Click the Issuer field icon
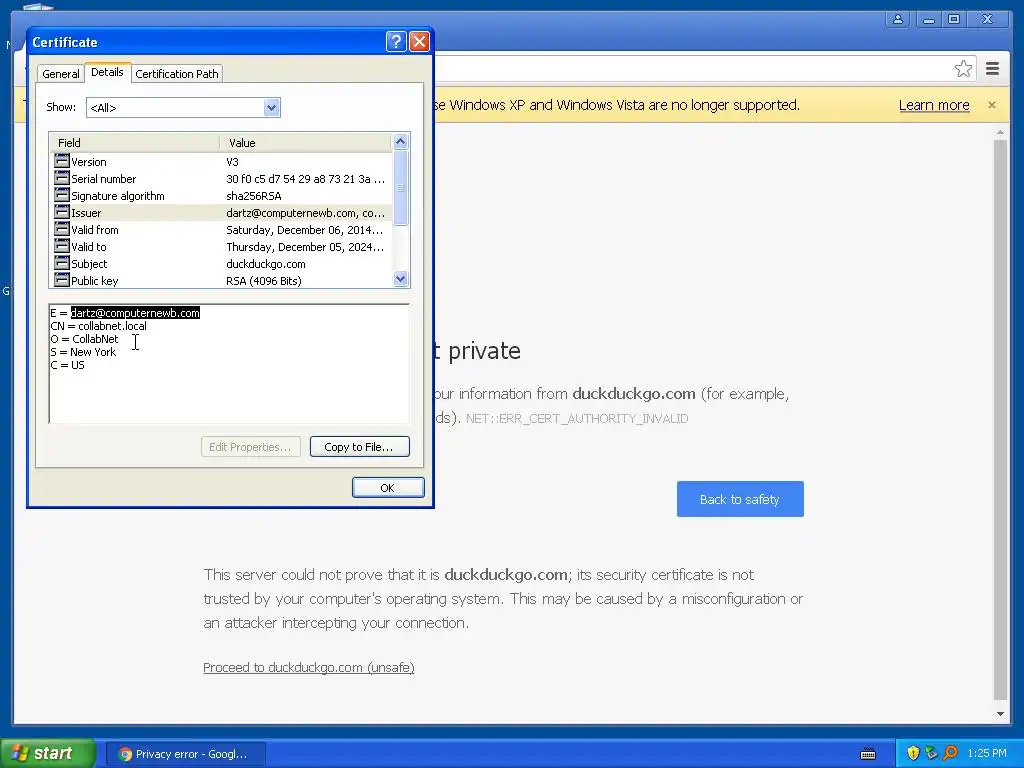Screen dimensions: 1024x768 point(62,212)
